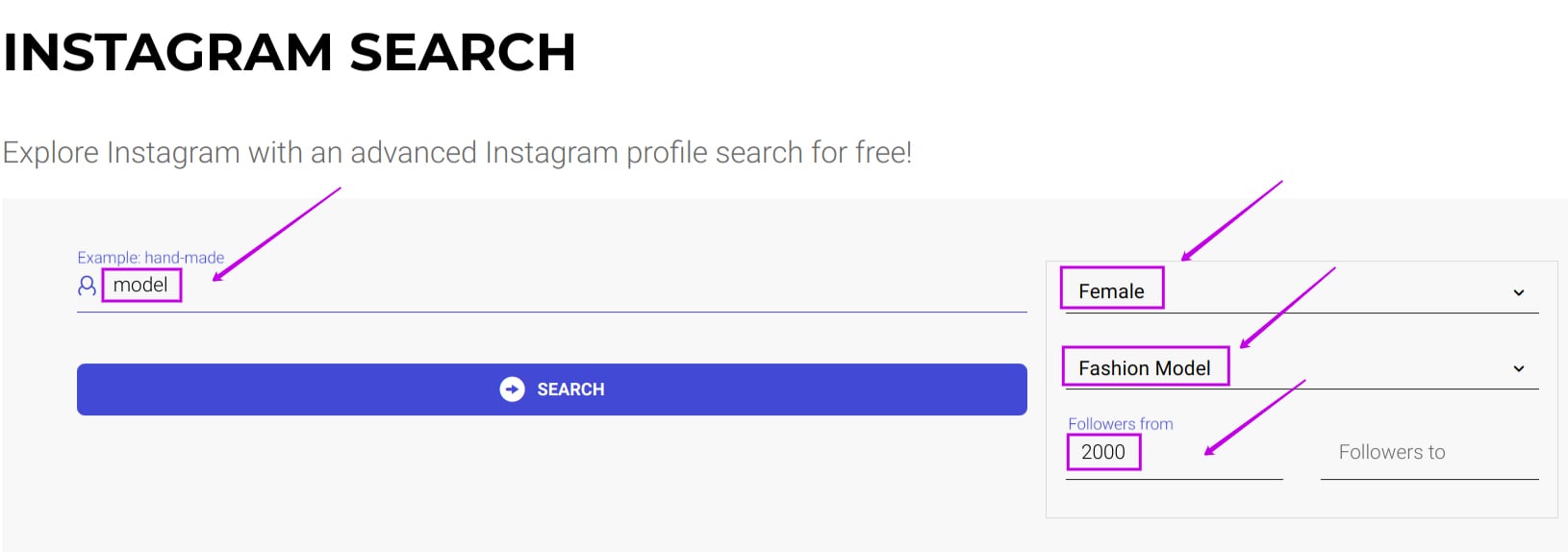The height and width of the screenshot is (552, 1568).
Task: Click the magenta arrow pointing at Female
Action: pos(1231,220)
